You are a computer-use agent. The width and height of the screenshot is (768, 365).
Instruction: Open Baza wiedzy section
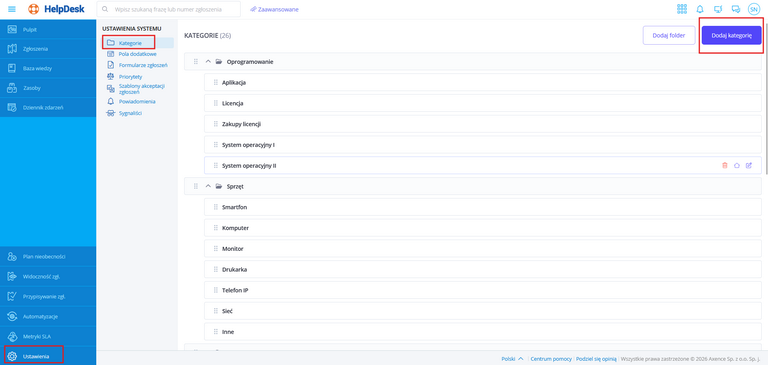48,69
